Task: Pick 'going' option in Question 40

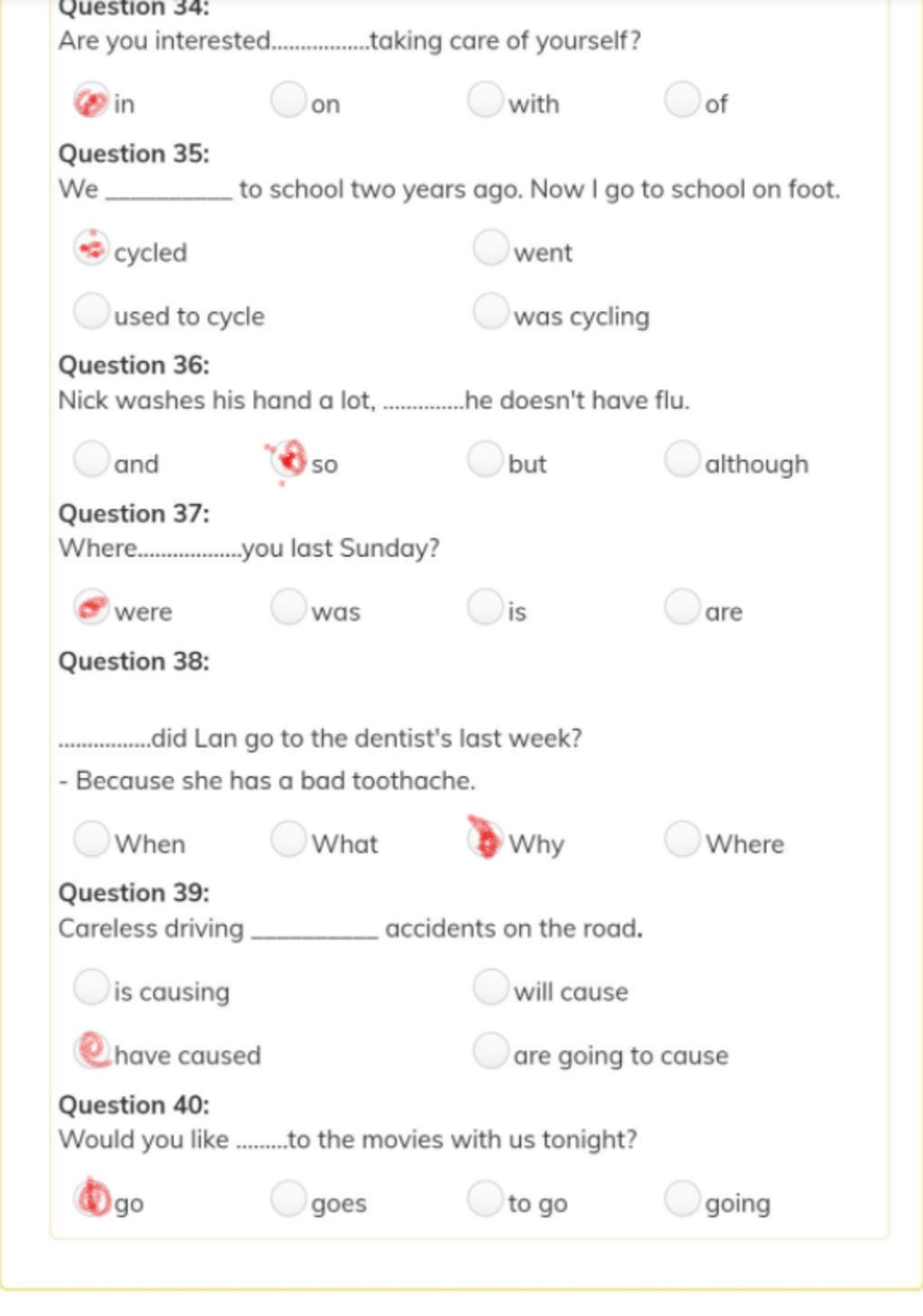Action: point(682,1199)
